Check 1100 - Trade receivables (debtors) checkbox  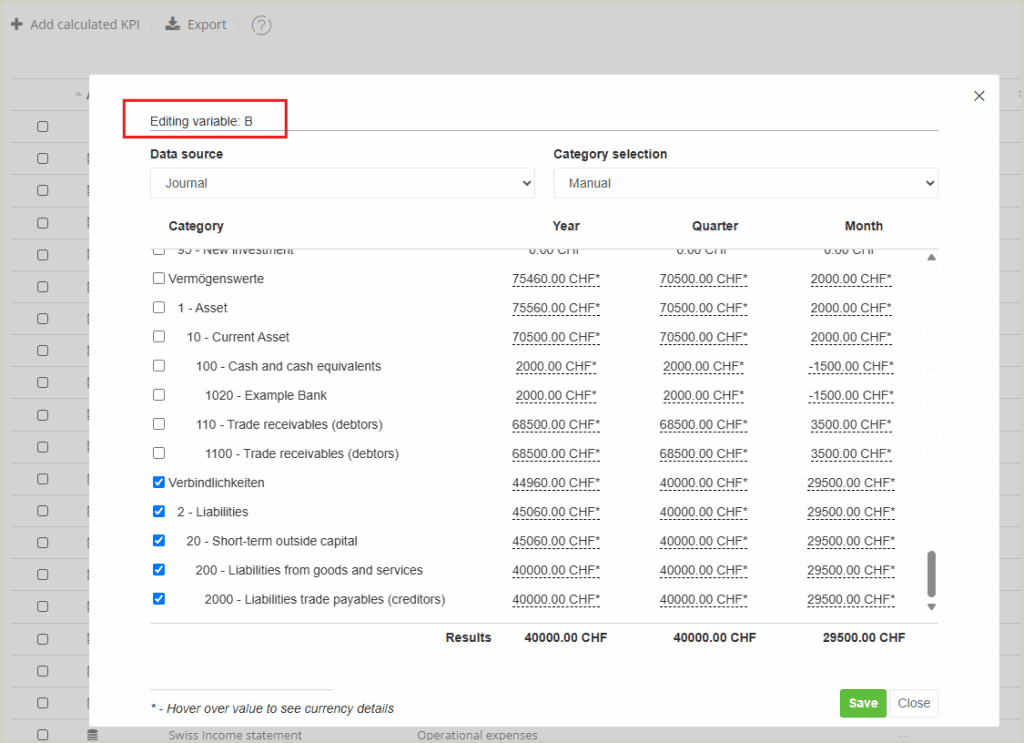(x=159, y=453)
